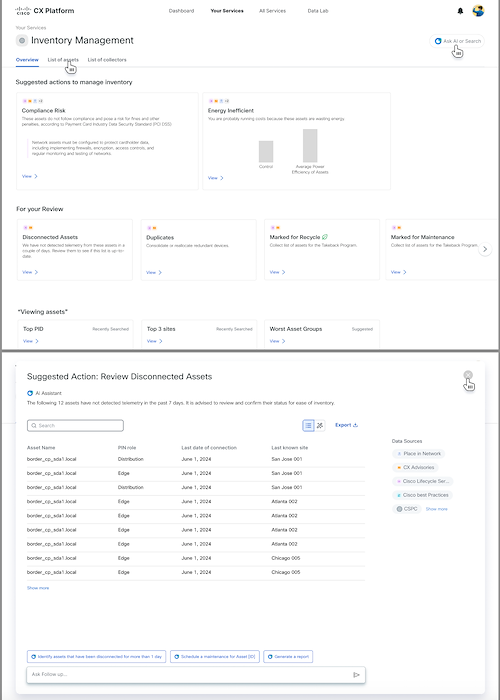
Task: Select the Cisco best Practices data source chip
Action: point(422,496)
